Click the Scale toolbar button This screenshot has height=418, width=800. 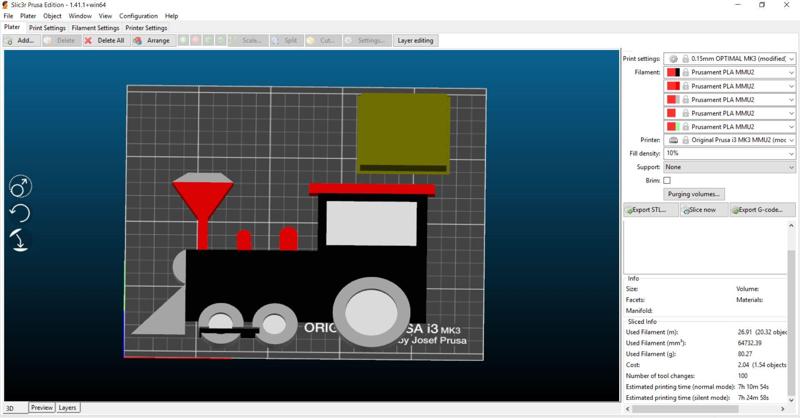(248, 40)
